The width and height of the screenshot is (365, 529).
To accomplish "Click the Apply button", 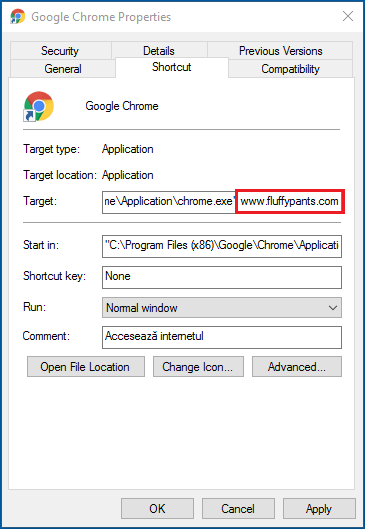I will click(x=319, y=508).
